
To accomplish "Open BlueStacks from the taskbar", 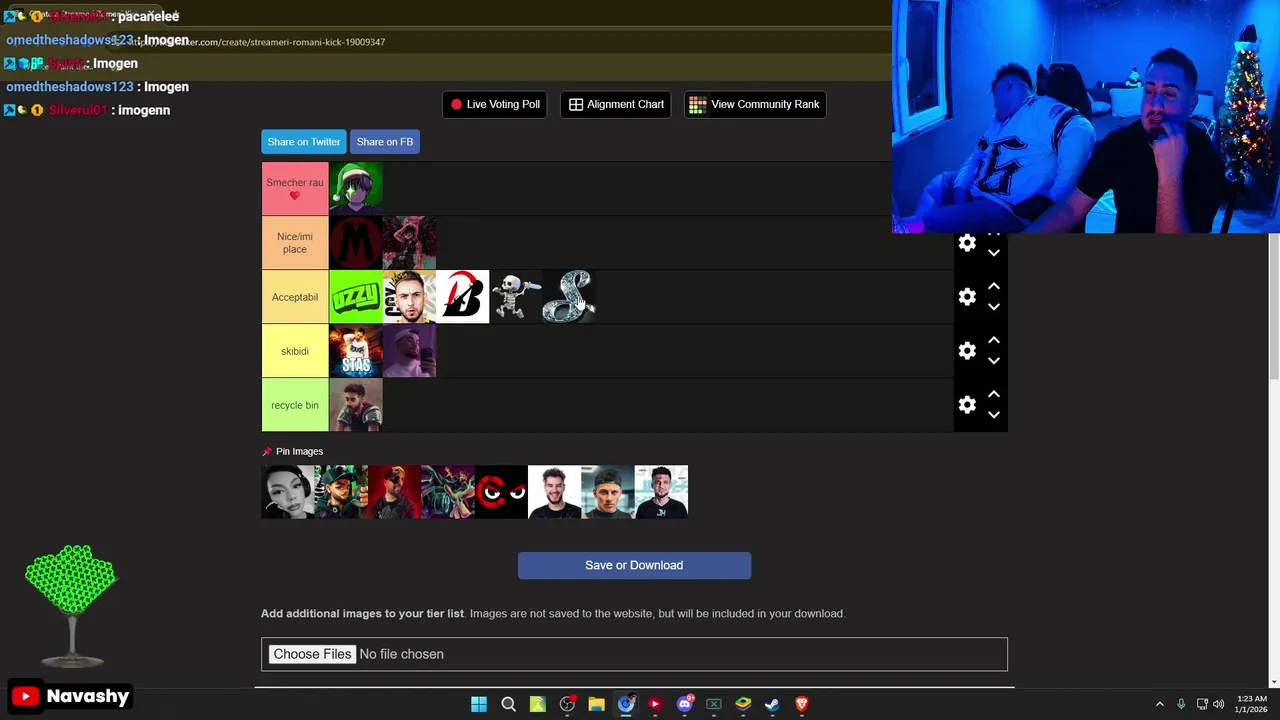I will point(743,704).
